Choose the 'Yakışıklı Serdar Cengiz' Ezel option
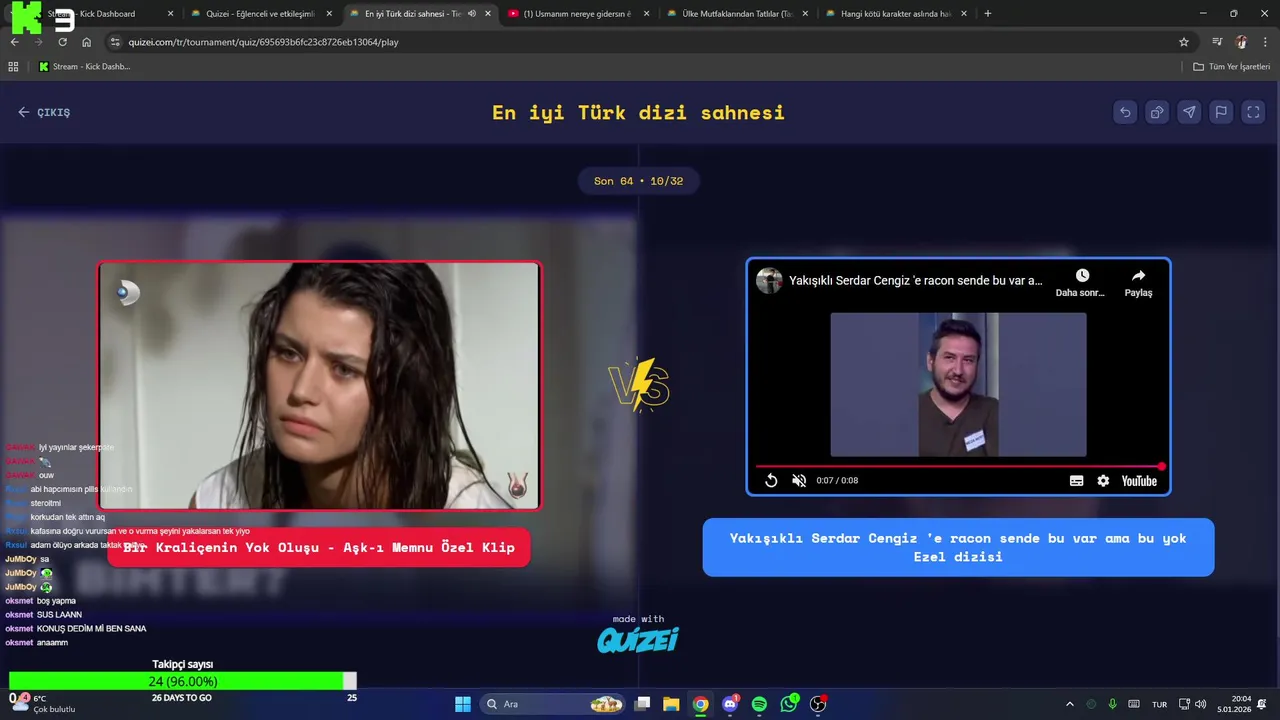1280x720 pixels. (958, 547)
